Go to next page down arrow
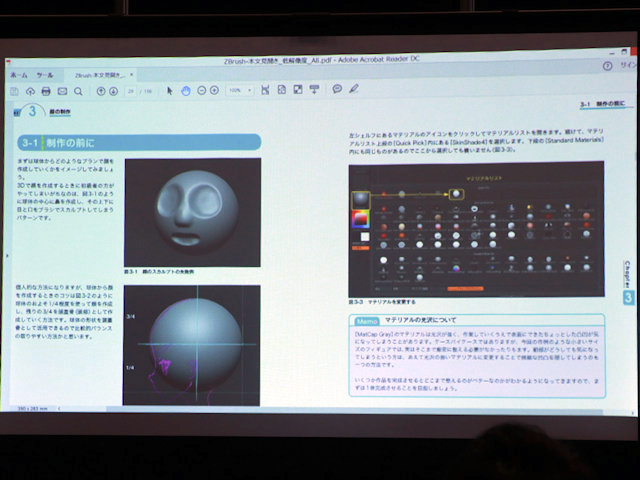Viewport: 640px width, 480px height. (x=113, y=91)
